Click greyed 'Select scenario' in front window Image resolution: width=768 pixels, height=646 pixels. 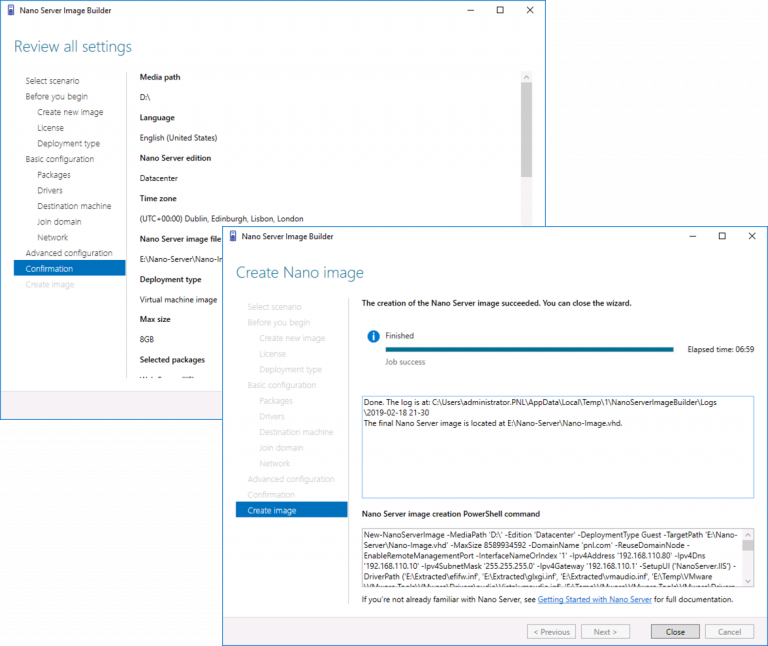click(x=274, y=307)
